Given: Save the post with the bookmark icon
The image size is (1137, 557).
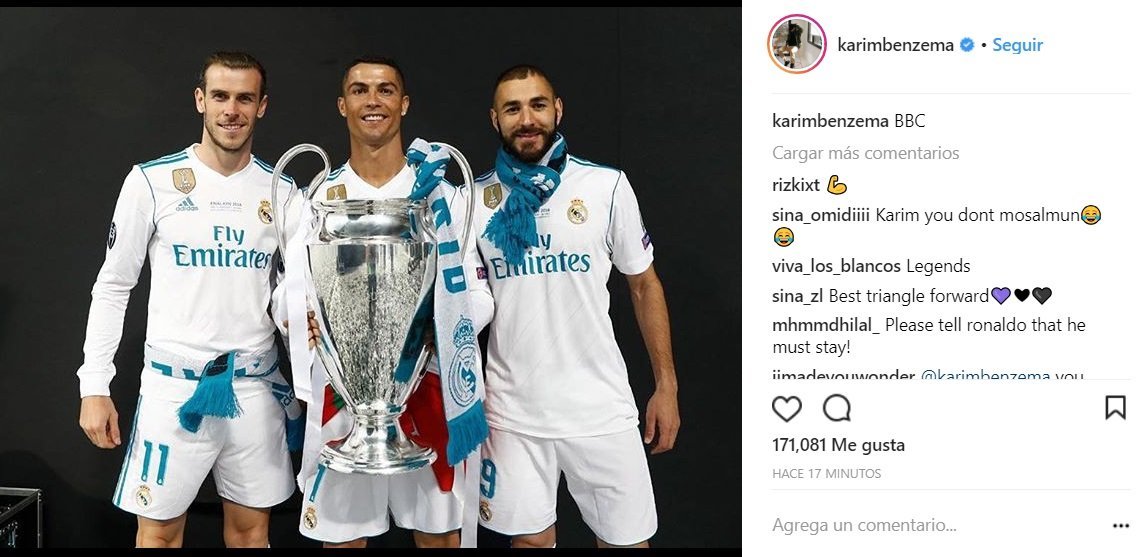Looking at the screenshot, I should (x=1115, y=408).
